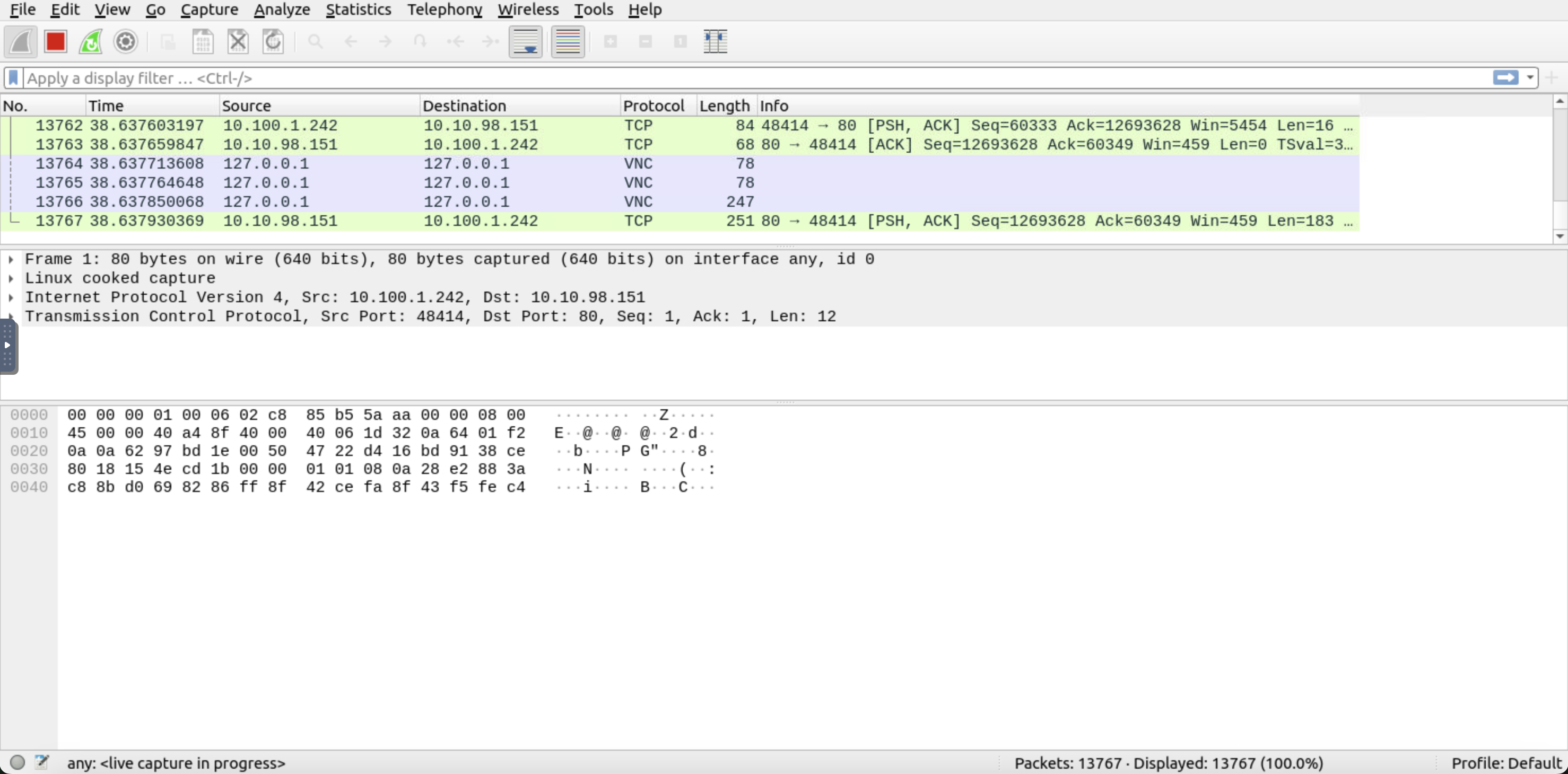Open the Tools menu

(x=594, y=10)
